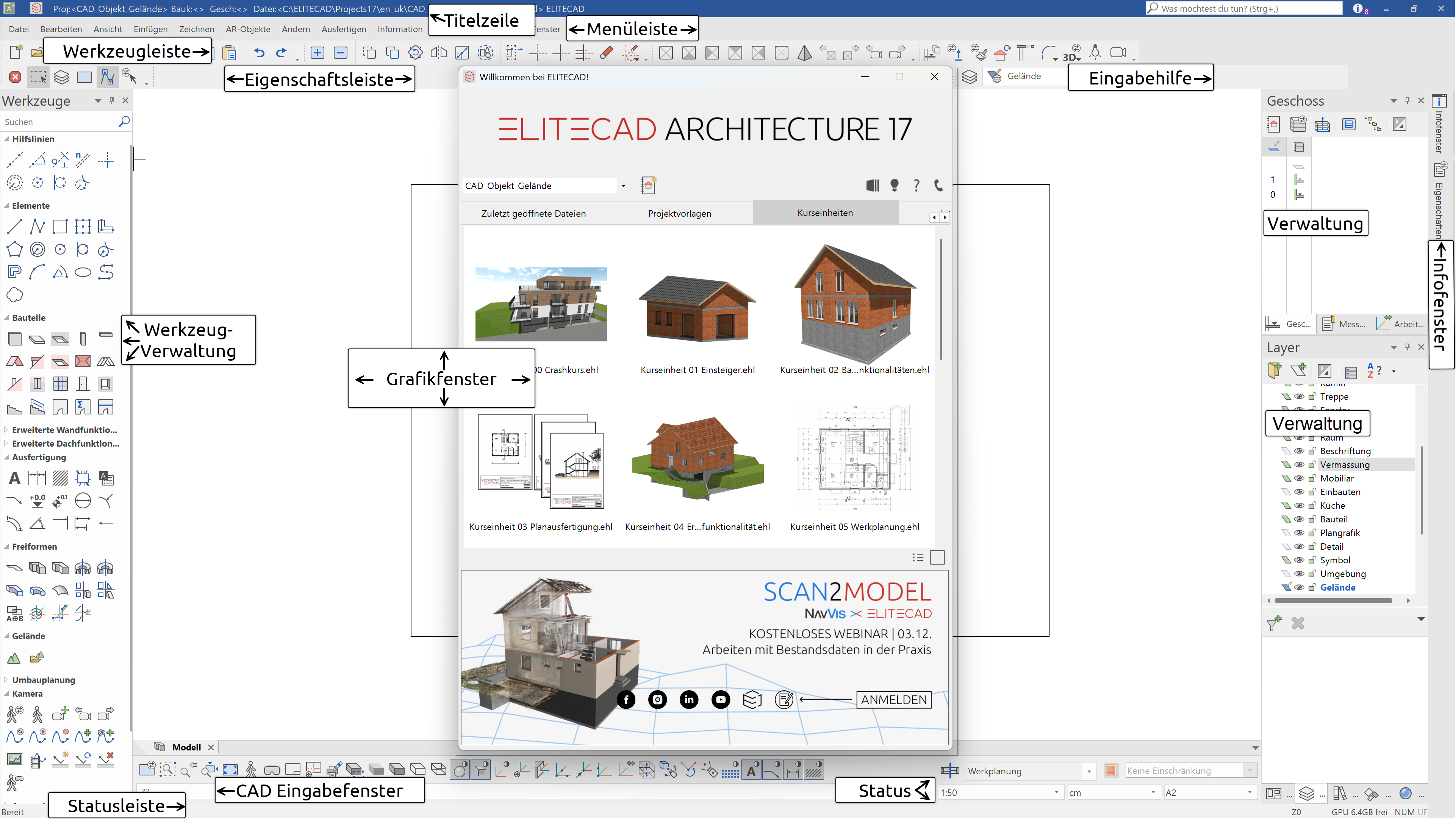This screenshot has width=1456, height=819.
Task: Open Kurseinheit 01 Einsteiger thumbnail
Action: pos(697,308)
